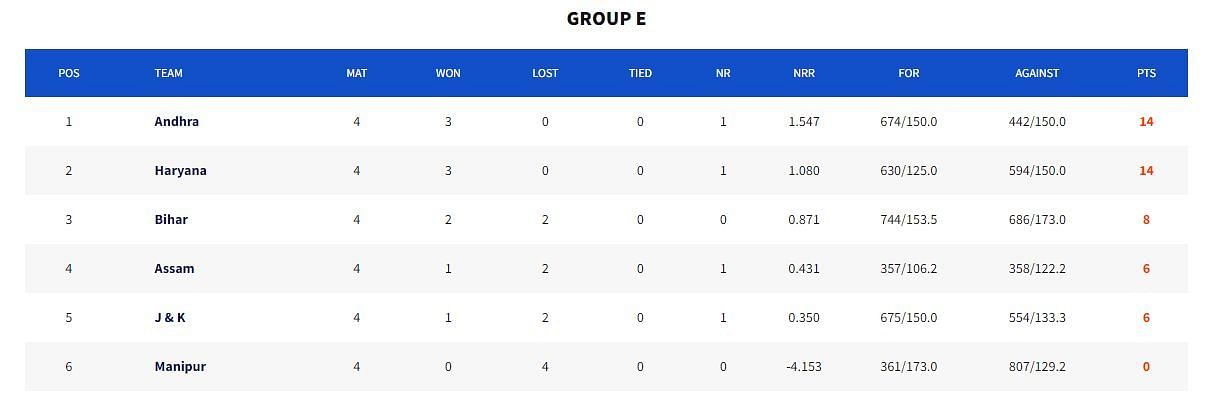Click Andhra's 1.547 net run rate

pos(803,122)
